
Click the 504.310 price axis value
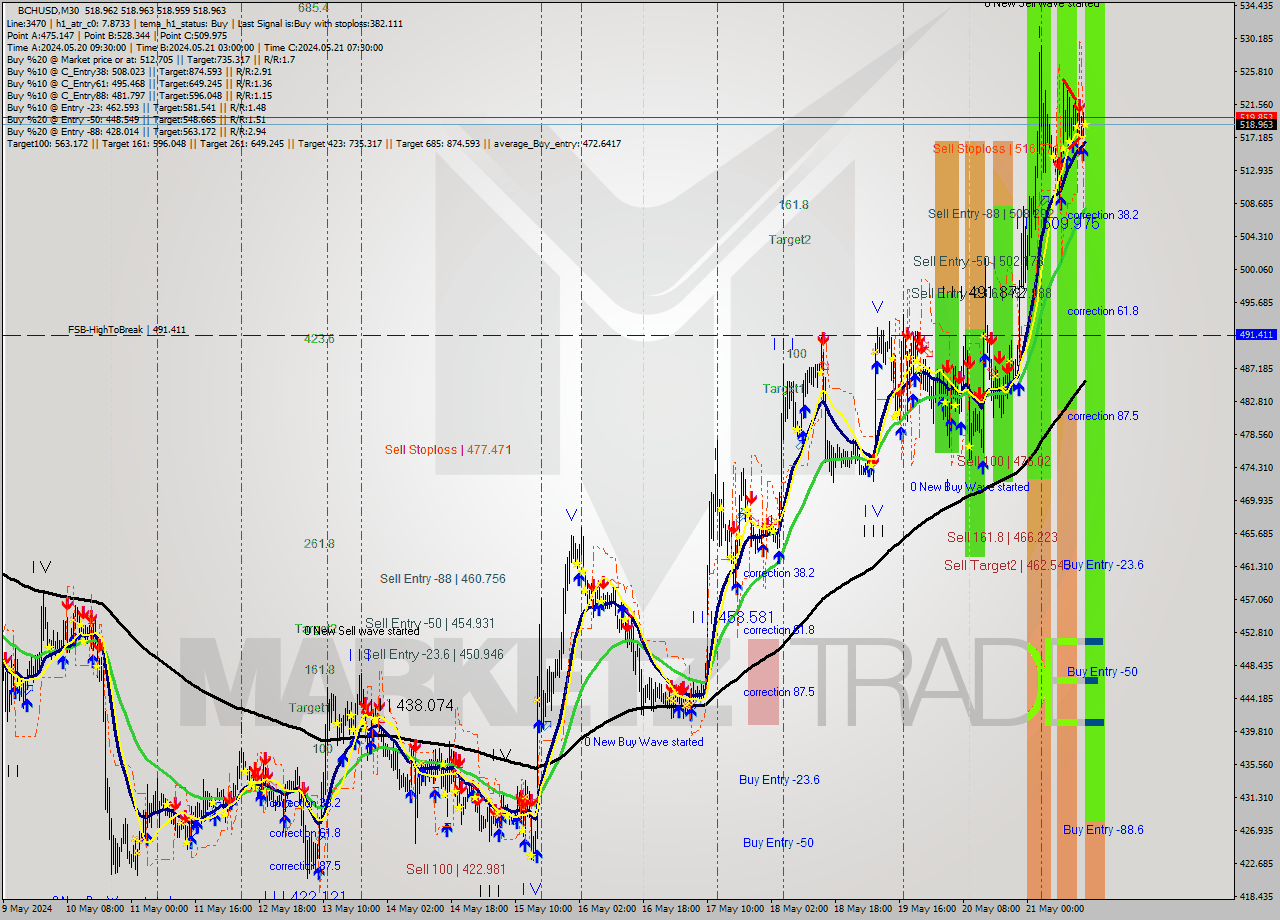(1256, 237)
